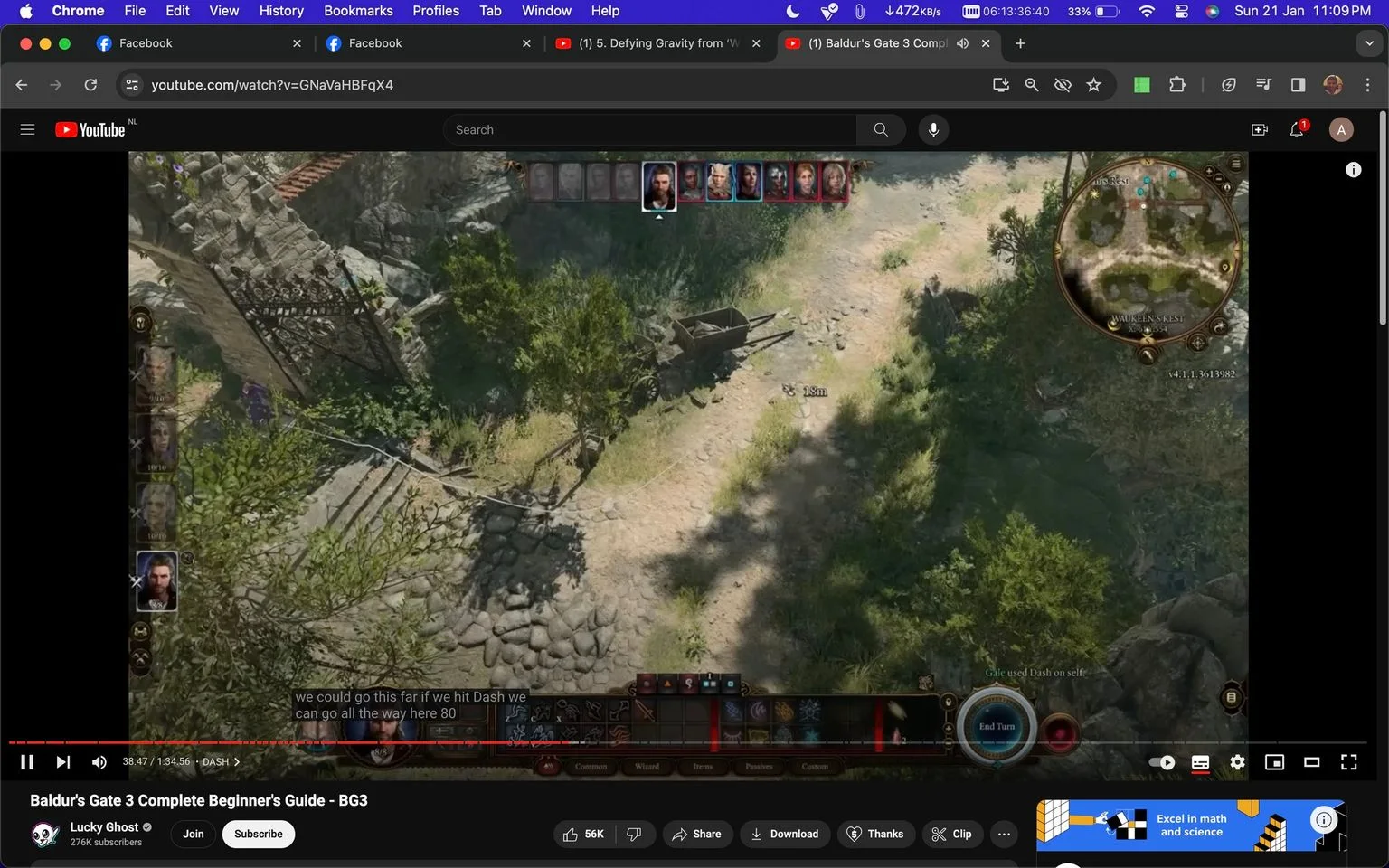1389x868 pixels.
Task: Click in the YouTube Search field
Action: pos(649,129)
